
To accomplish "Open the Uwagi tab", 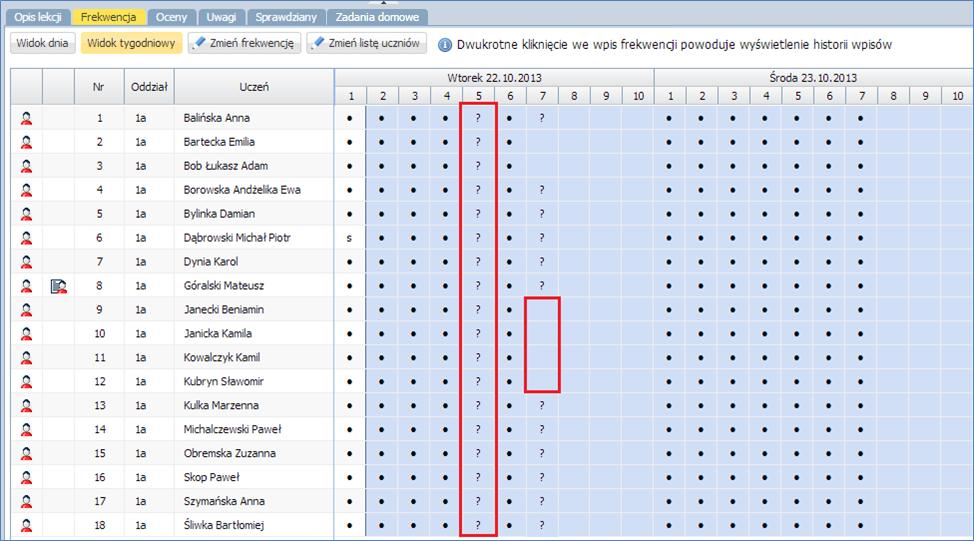I will click(221, 17).
